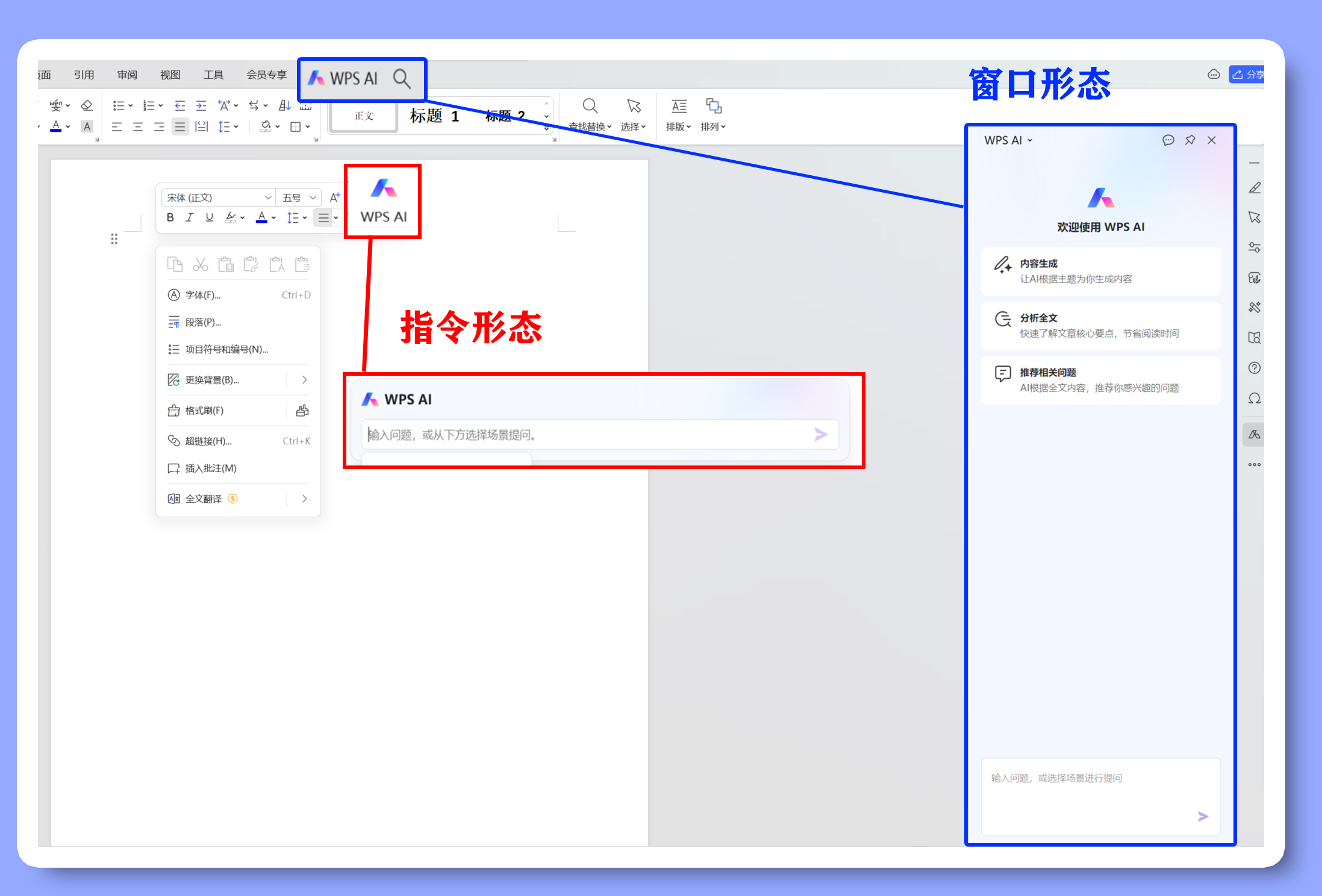Select 内容生成 card in AI panel
This screenshot has width=1322, height=896.
click(1100, 272)
